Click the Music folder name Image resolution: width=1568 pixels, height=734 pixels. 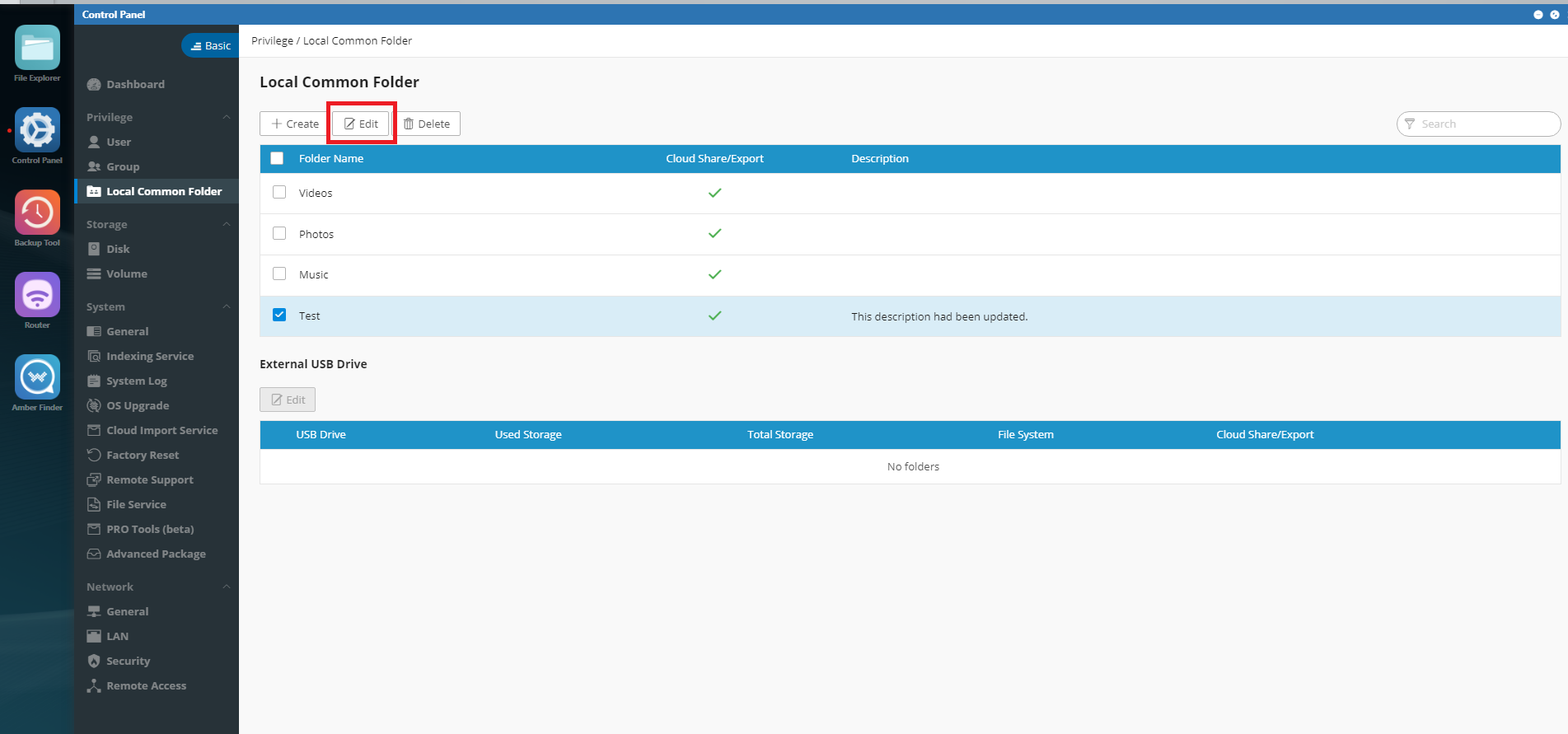313,274
